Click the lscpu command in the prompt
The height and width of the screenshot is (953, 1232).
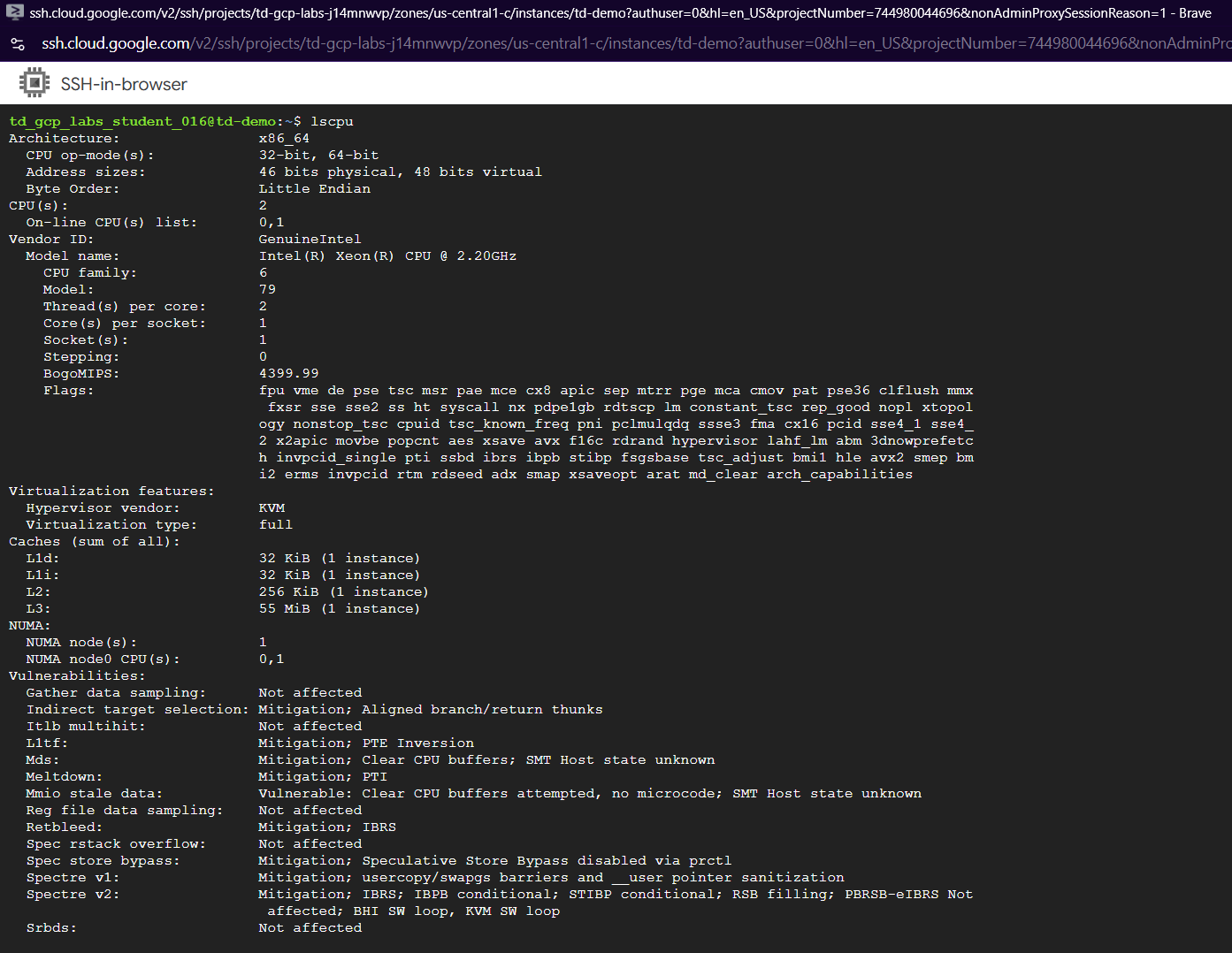[332, 122]
